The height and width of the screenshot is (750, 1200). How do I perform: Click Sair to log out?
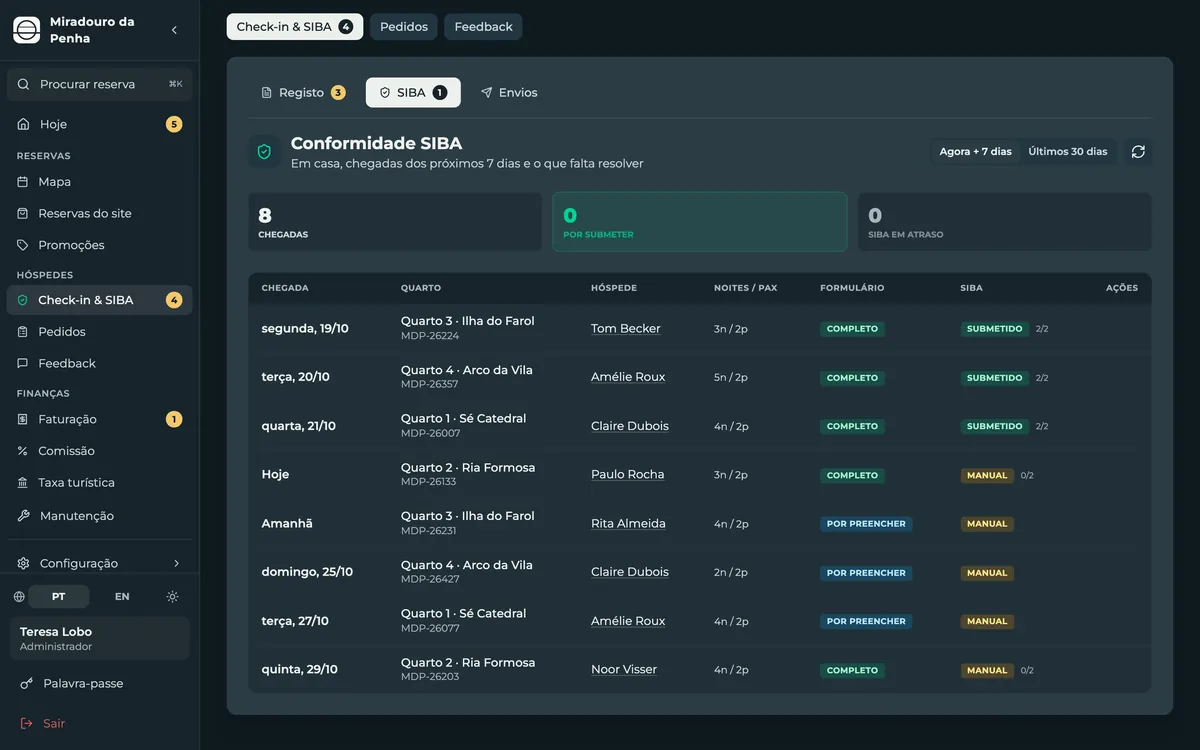click(x=99, y=723)
